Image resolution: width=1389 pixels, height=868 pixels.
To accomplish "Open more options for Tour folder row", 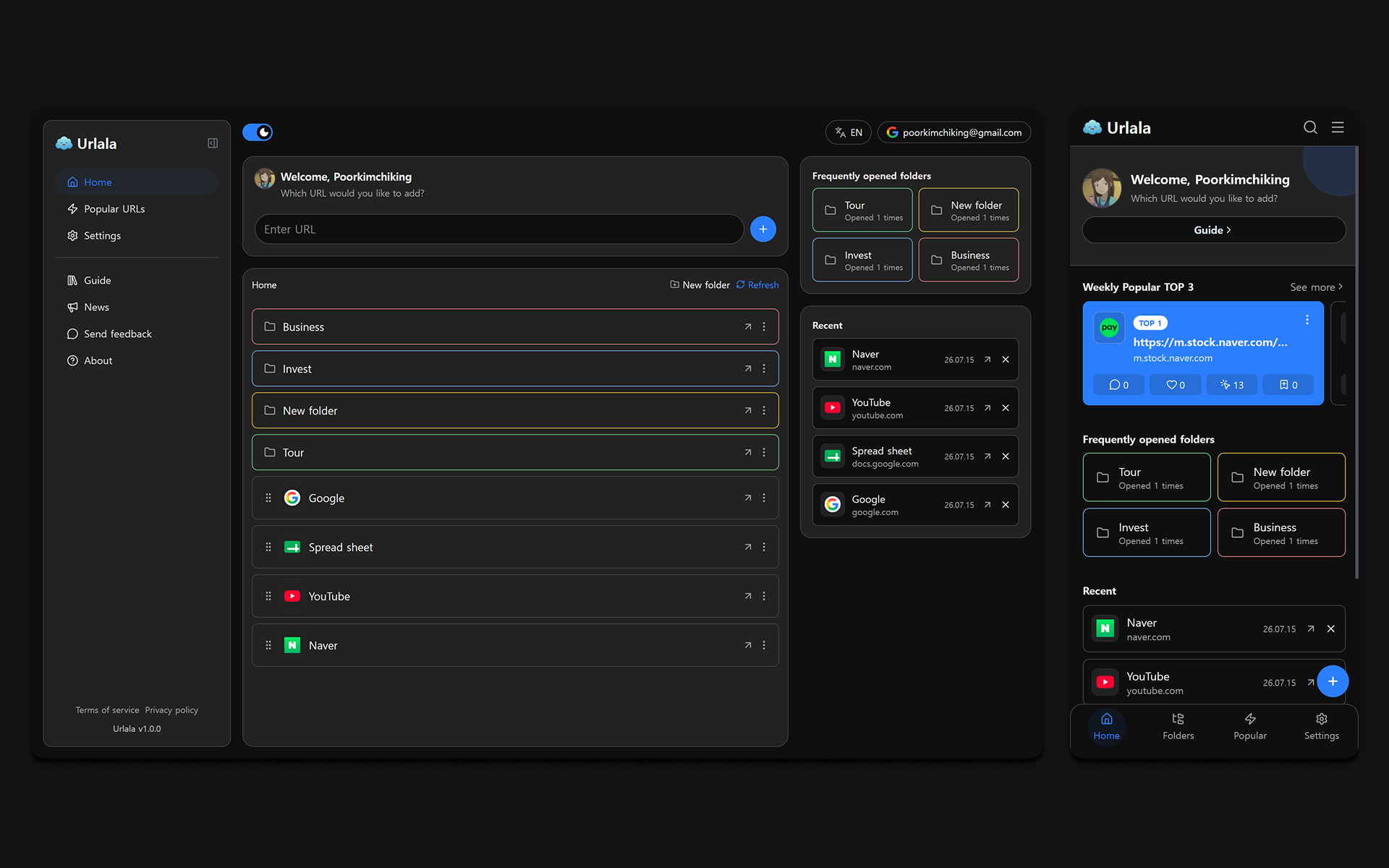I will coord(764,453).
